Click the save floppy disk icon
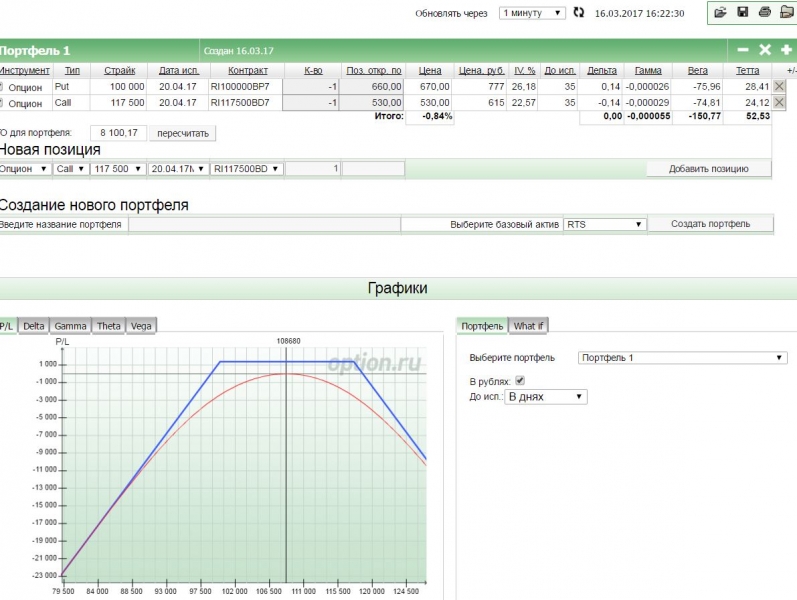 [743, 12]
